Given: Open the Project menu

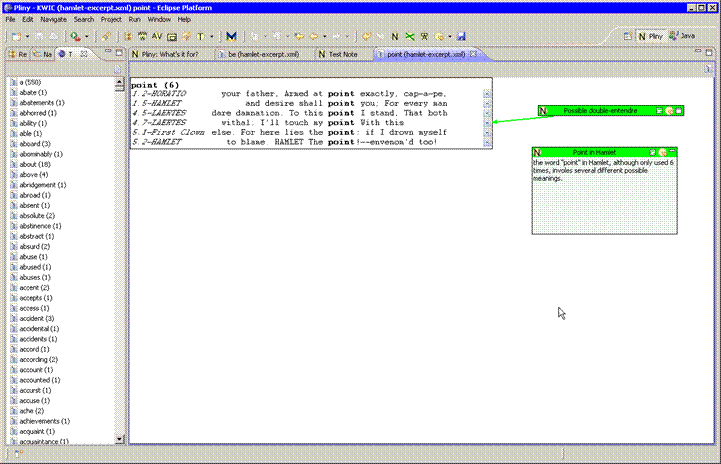Looking at the screenshot, I should (x=111, y=19).
